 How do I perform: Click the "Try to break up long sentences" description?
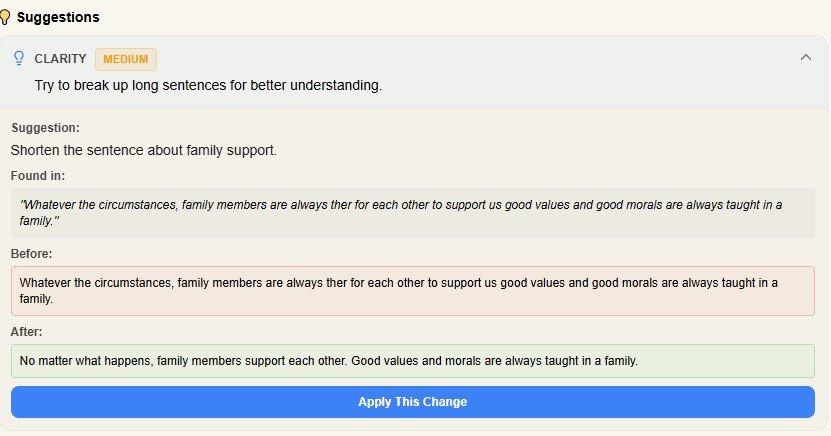click(208, 85)
